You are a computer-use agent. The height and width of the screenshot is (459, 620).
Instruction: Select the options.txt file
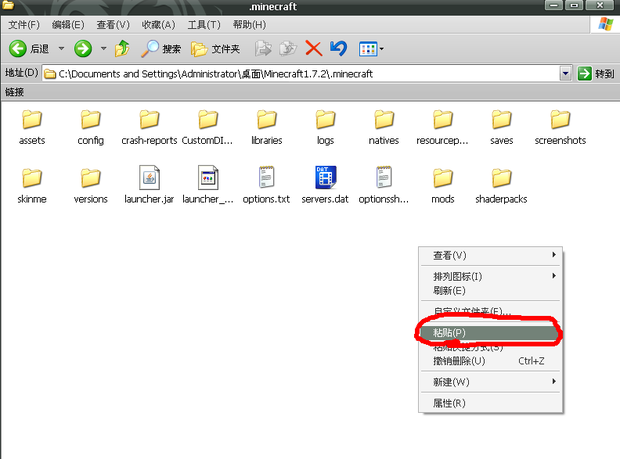pyautogui.click(x=267, y=185)
